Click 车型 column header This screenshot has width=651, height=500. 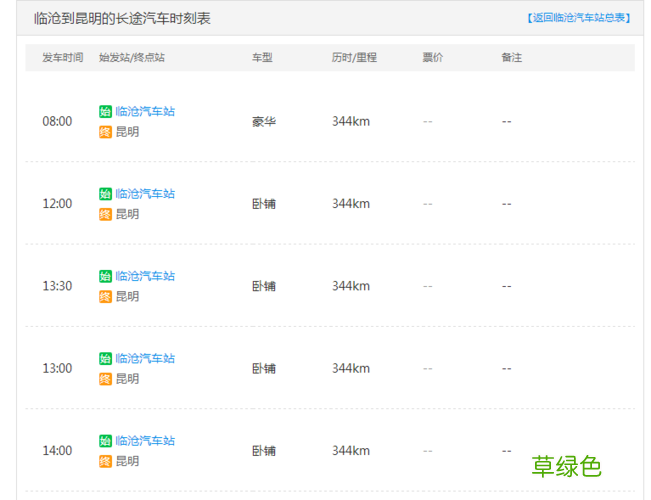coord(262,57)
